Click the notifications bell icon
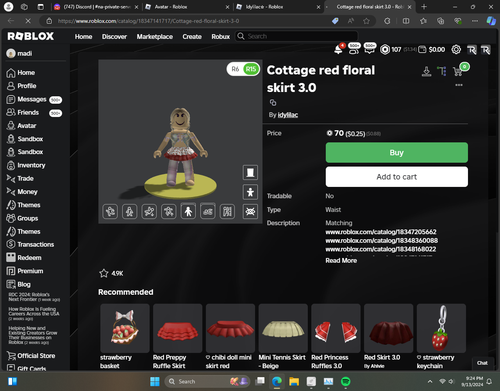500x391 pixels. click(x=338, y=50)
